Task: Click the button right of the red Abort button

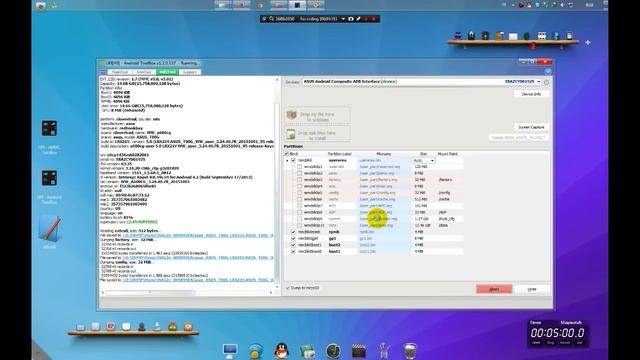Action: (x=532, y=289)
